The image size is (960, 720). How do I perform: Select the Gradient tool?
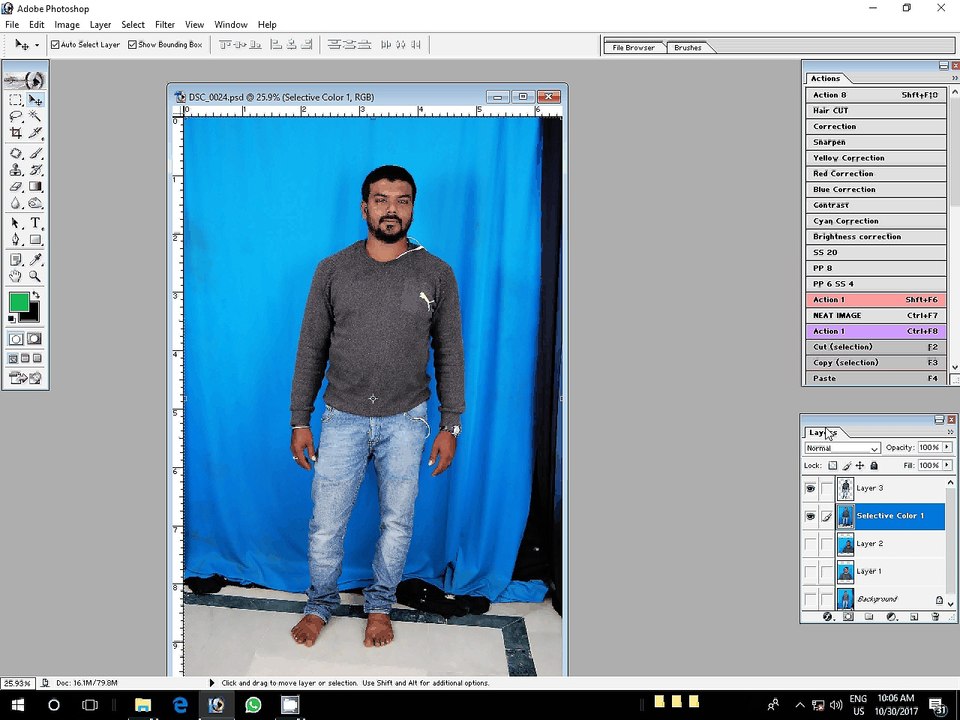[x=35, y=187]
